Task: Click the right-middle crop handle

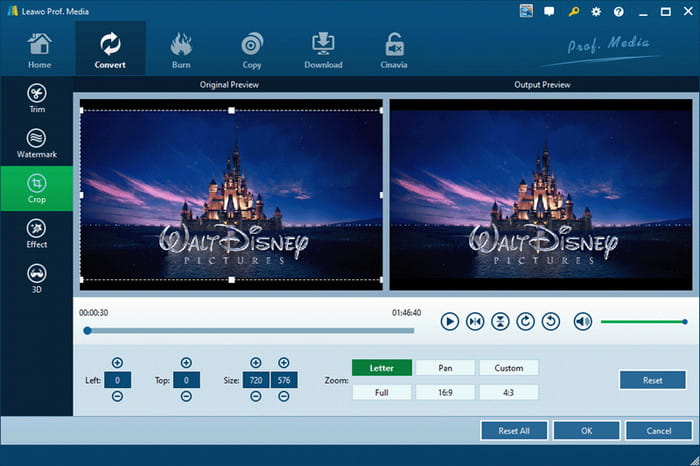Action: pos(381,195)
